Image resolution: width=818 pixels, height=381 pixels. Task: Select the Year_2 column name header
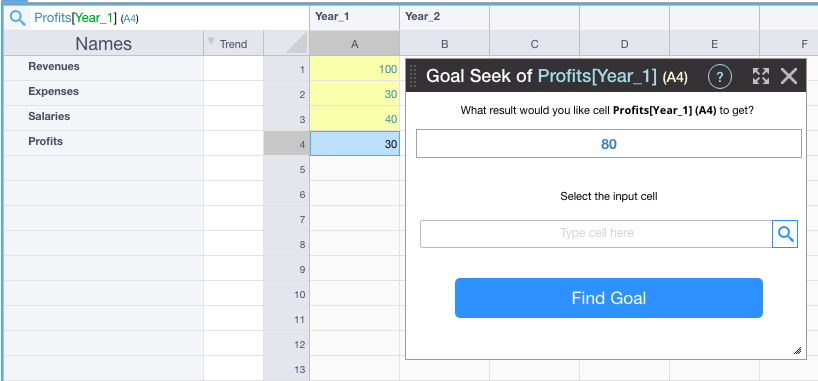click(x=444, y=17)
